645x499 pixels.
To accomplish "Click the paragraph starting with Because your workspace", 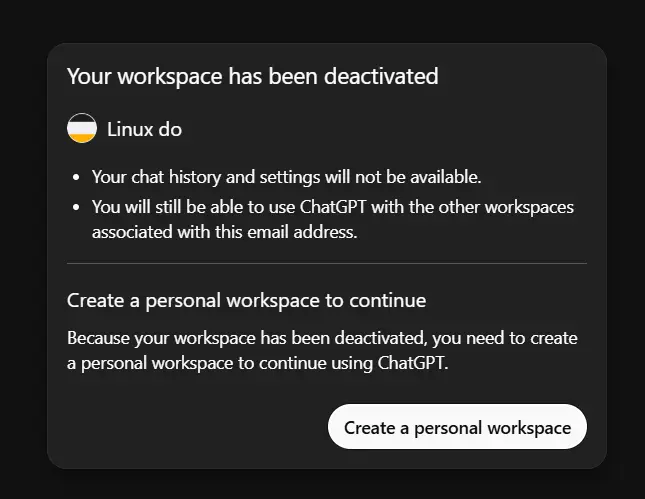I will pyautogui.click(x=322, y=350).
